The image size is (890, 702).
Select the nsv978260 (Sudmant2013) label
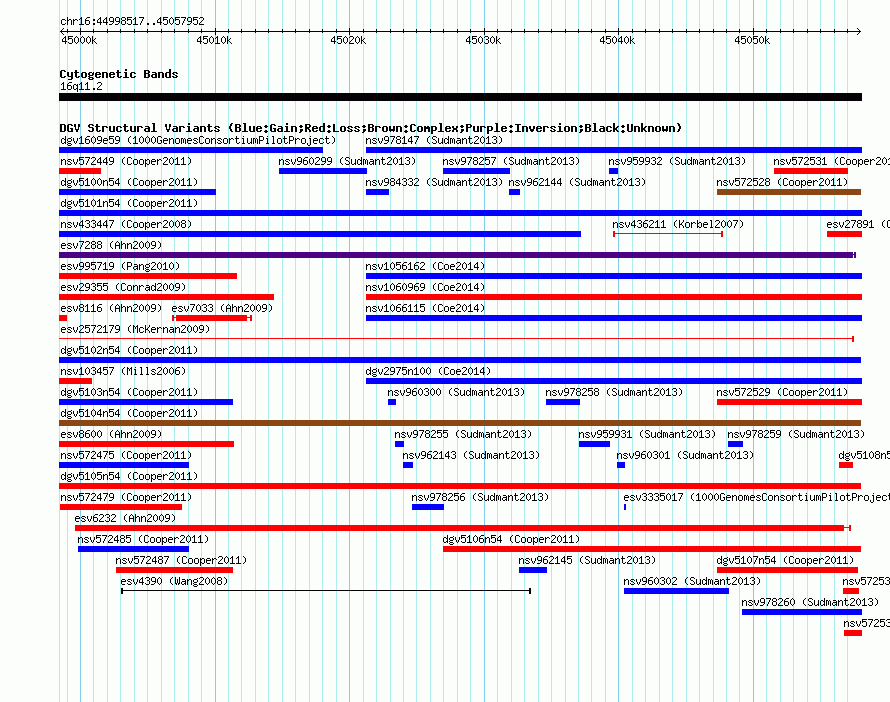point(810,602)
